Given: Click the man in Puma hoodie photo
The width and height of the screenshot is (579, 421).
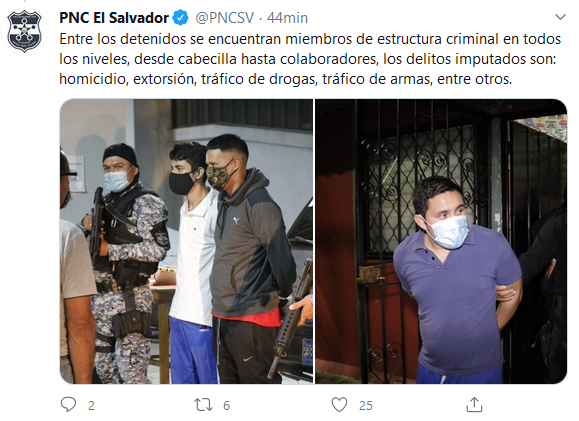Looking at the screenshot, I should tap(251, 259).
